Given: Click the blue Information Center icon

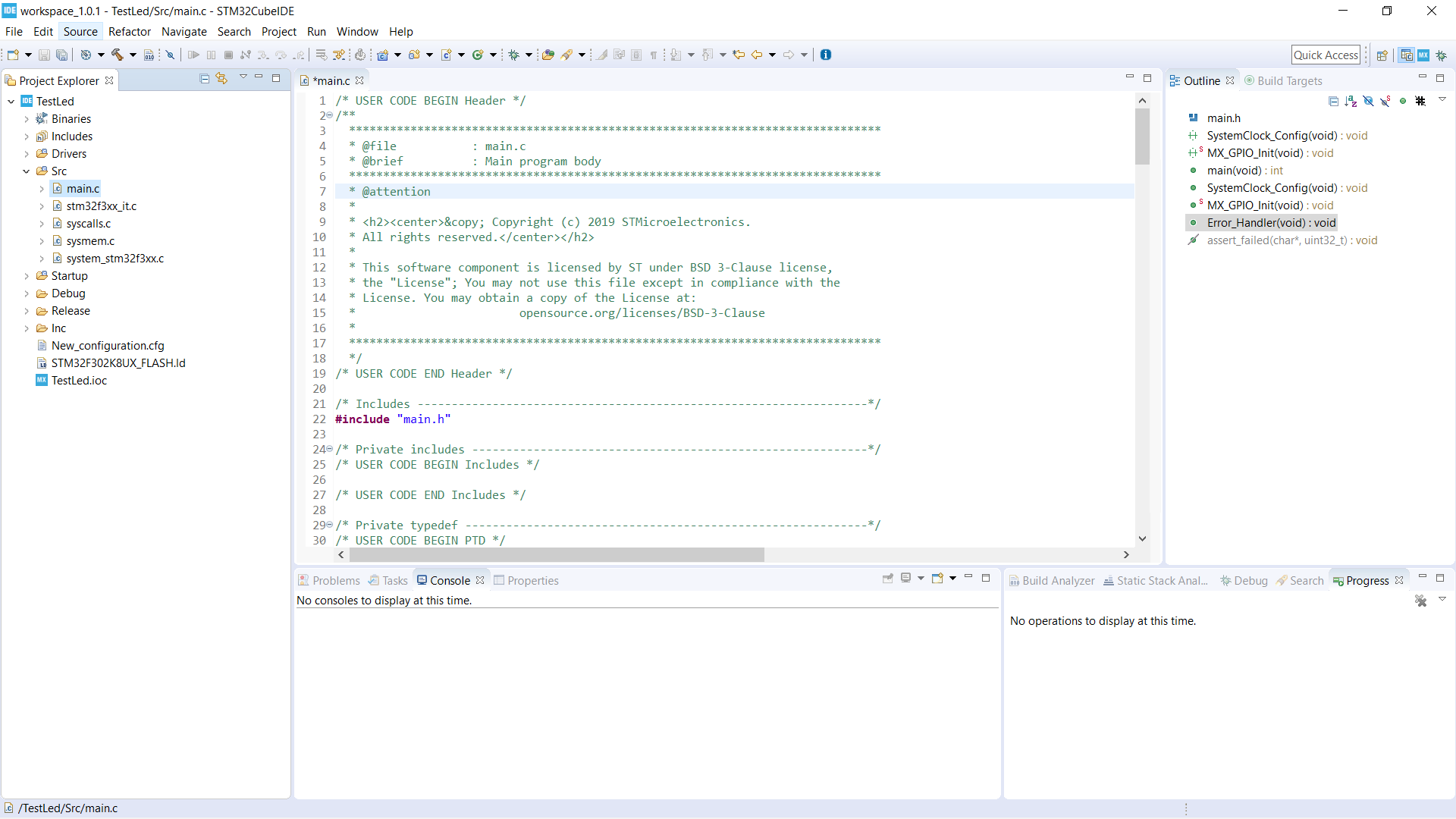Looking at the screenshot, I should (826, 55).
